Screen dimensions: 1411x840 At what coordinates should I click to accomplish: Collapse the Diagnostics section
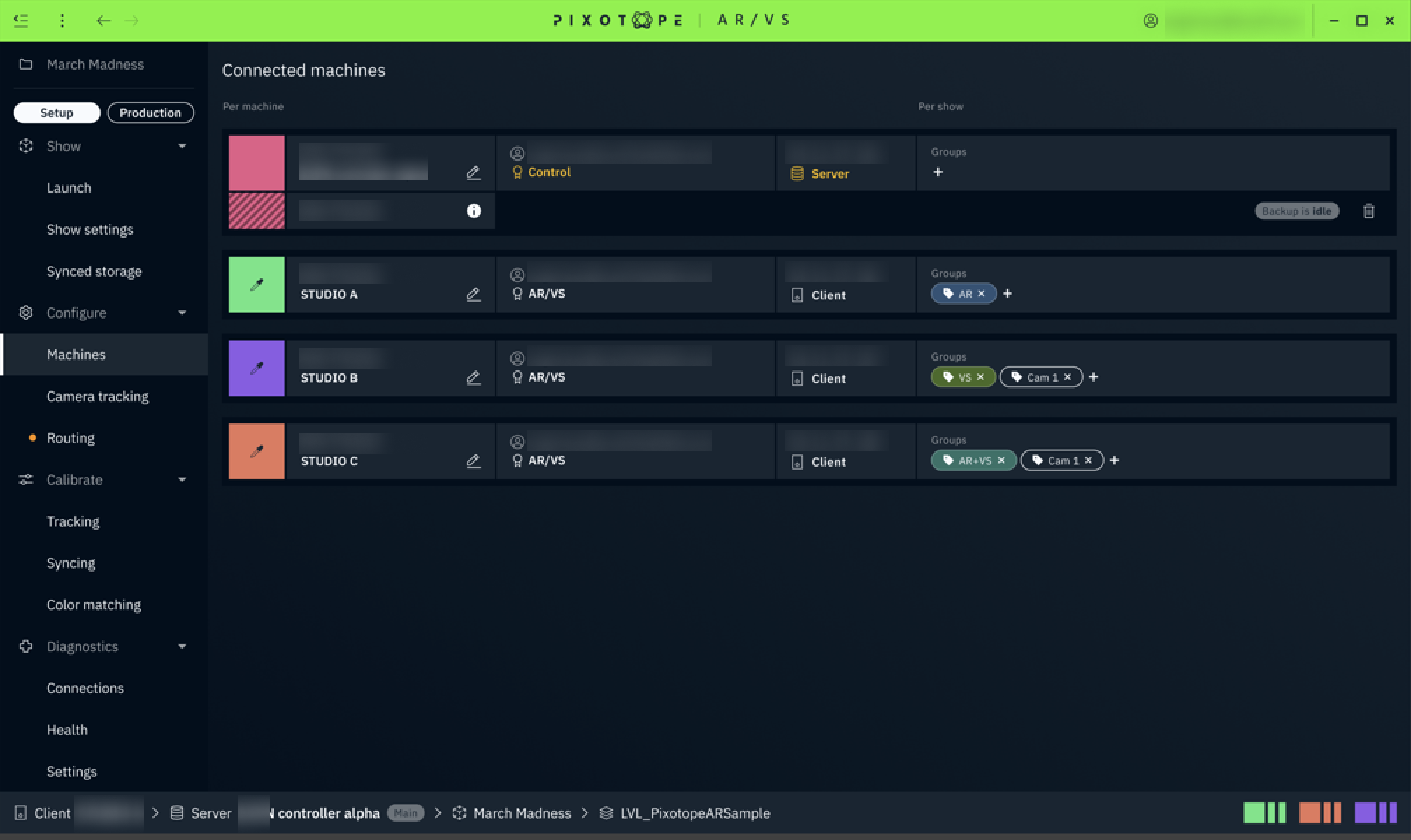pyautogui.click(x=182, y=646)
